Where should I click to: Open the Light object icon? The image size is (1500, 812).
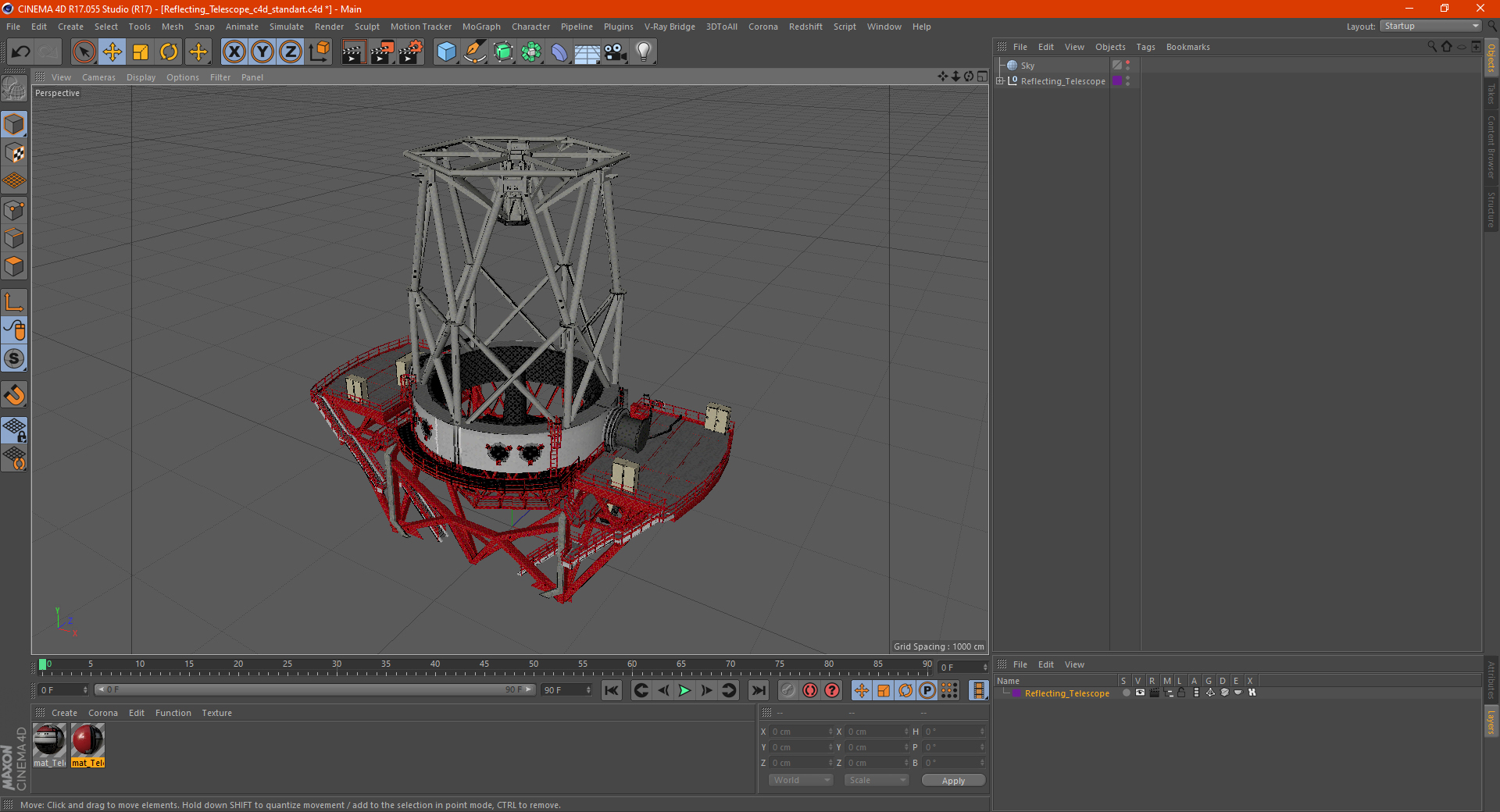coord(643,52)
